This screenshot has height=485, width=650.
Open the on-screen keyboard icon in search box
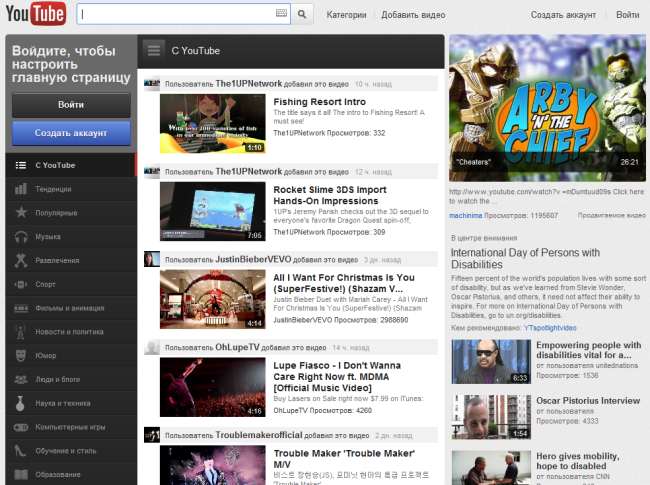(281, 13)
